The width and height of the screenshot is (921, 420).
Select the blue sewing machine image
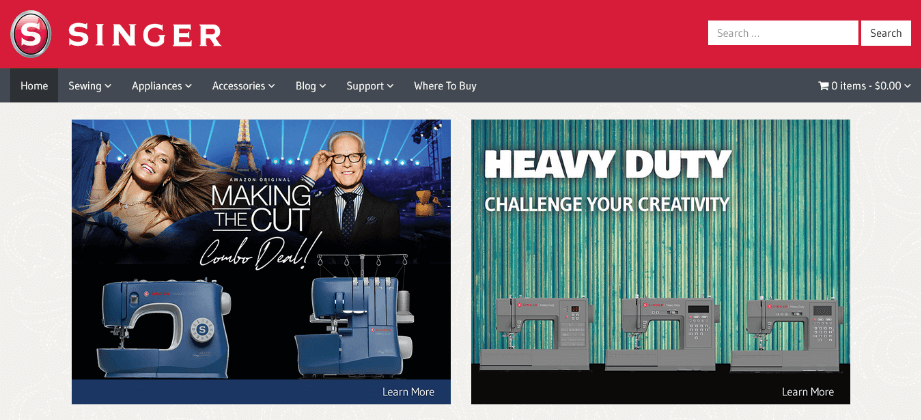164,328
